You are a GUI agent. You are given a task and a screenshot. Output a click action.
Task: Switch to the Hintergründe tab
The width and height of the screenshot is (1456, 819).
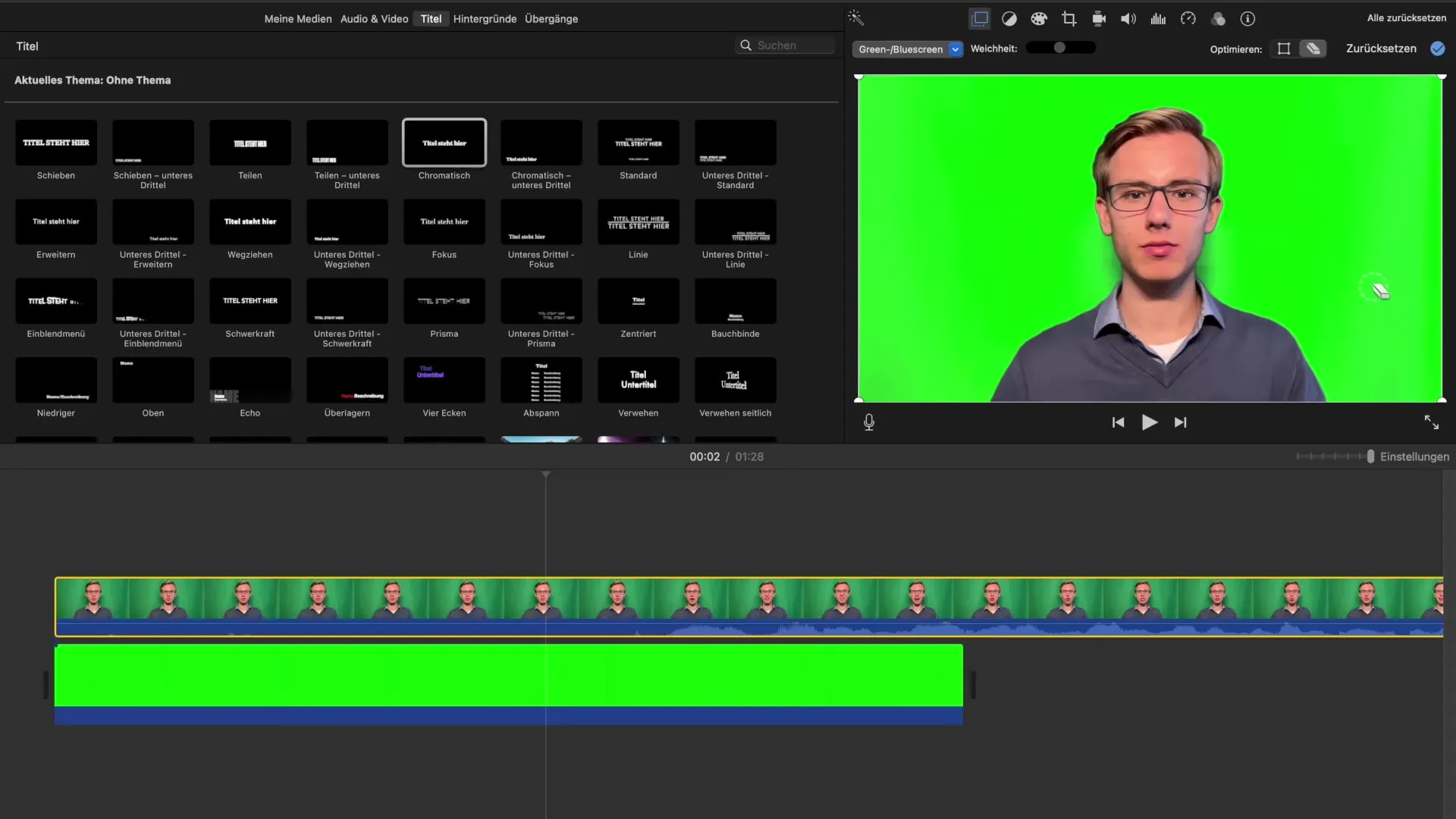(485, 19)
